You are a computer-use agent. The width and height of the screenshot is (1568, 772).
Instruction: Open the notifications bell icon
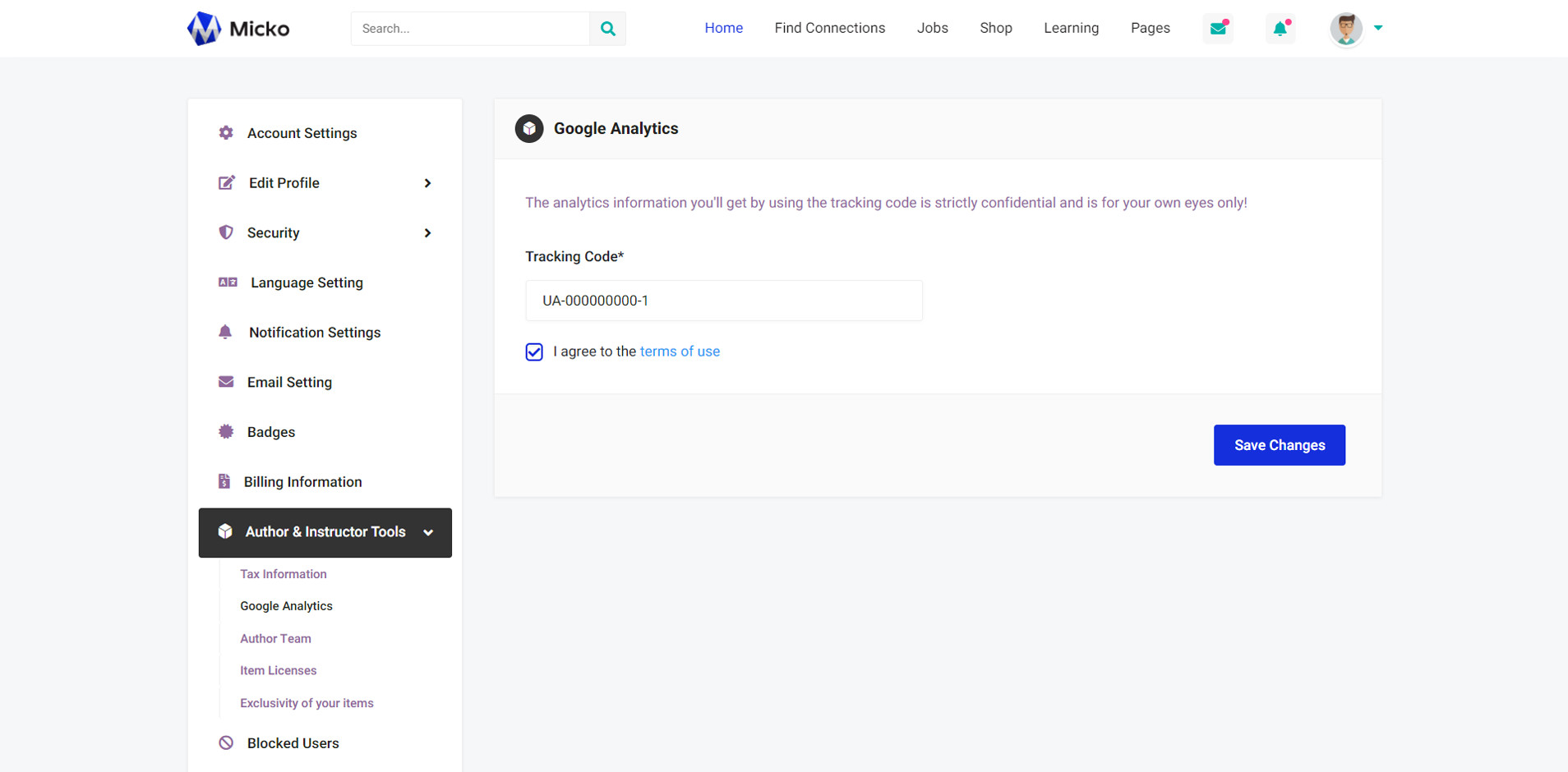coord(1280,29)
